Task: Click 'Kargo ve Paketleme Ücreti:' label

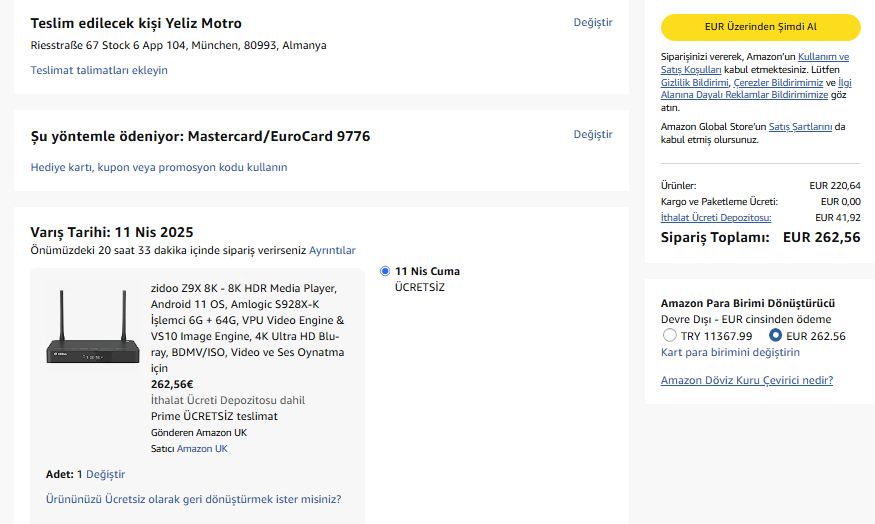Action: pyautogui.click(x=719, y=201)
